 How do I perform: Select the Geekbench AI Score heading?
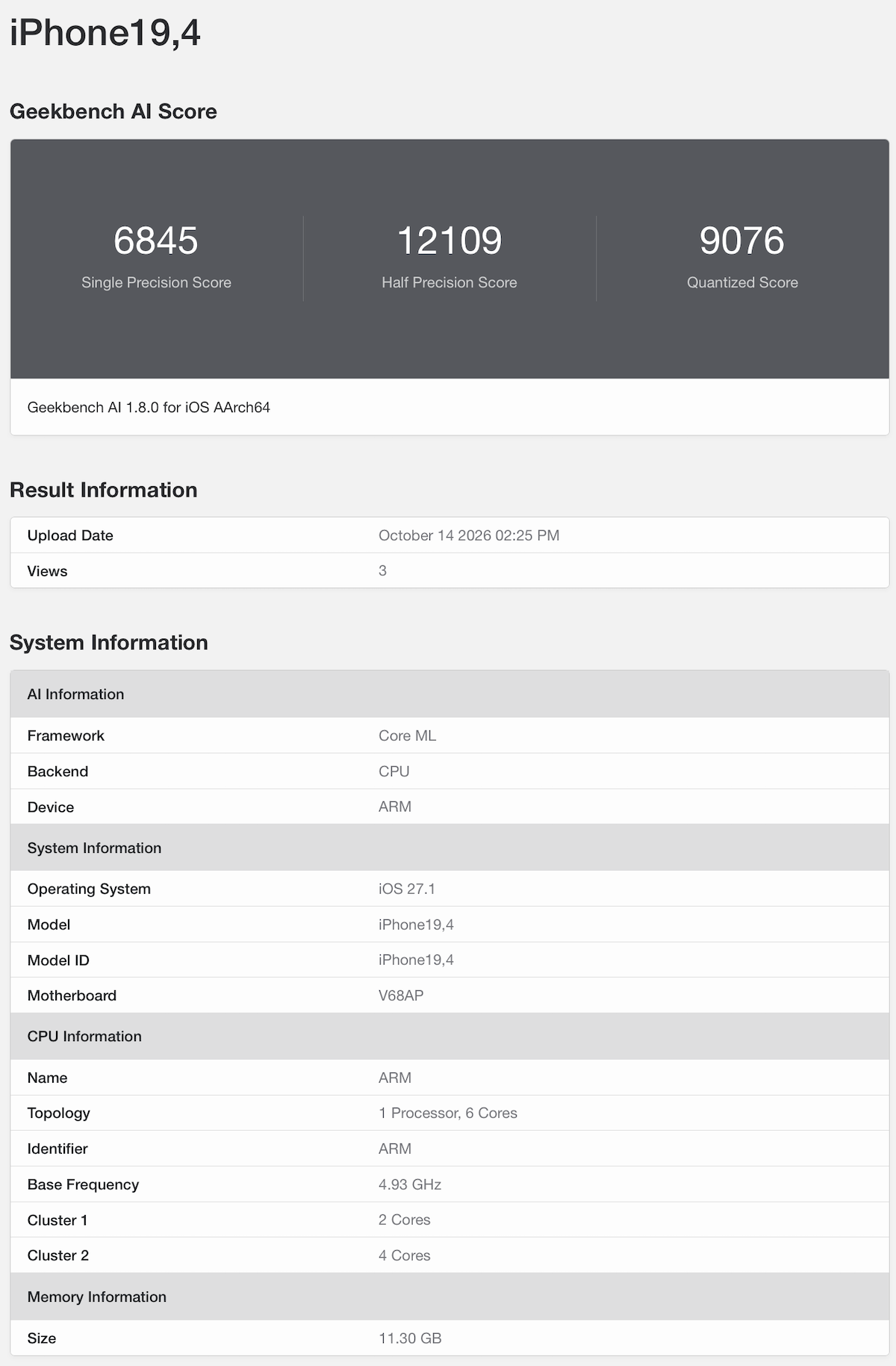[x=113, y=111]
